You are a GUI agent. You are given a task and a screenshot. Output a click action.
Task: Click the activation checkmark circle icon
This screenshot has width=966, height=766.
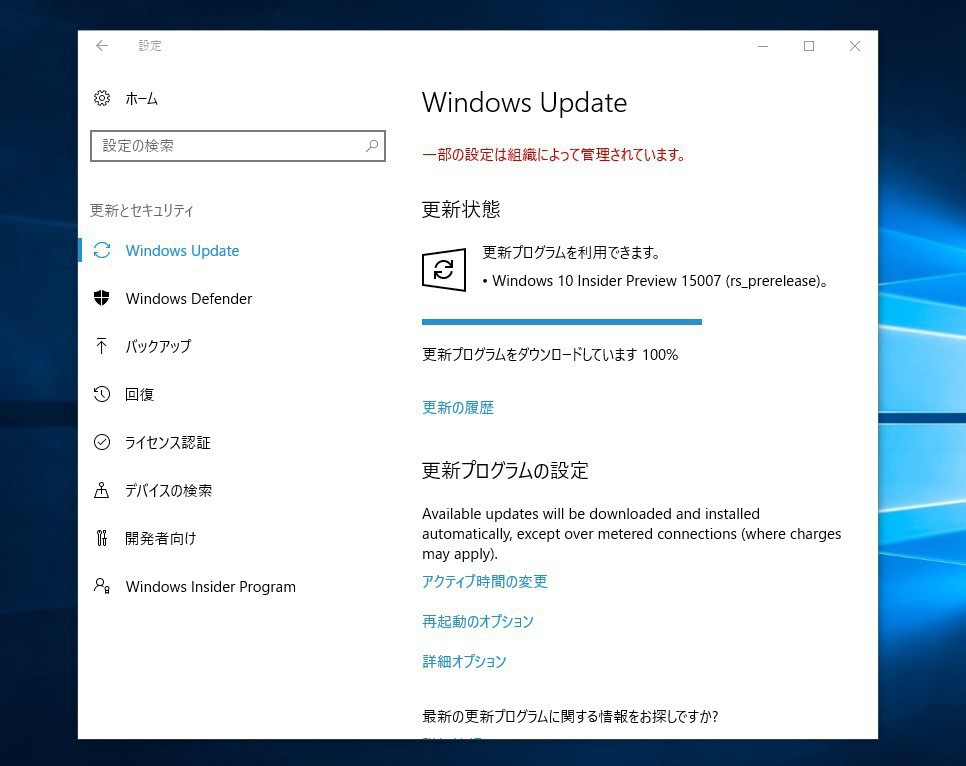tap(102, 442)
